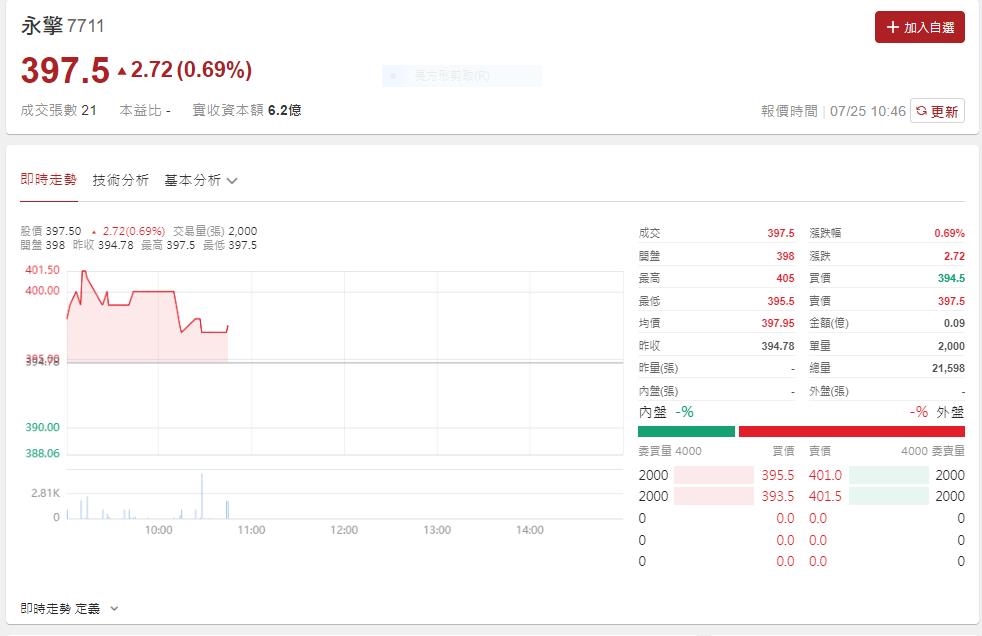Image resolution: width=982 pixels, height=636 pixels.
Task: Click the tallest volume bar in the chart
Action: (x=201, y=496)
